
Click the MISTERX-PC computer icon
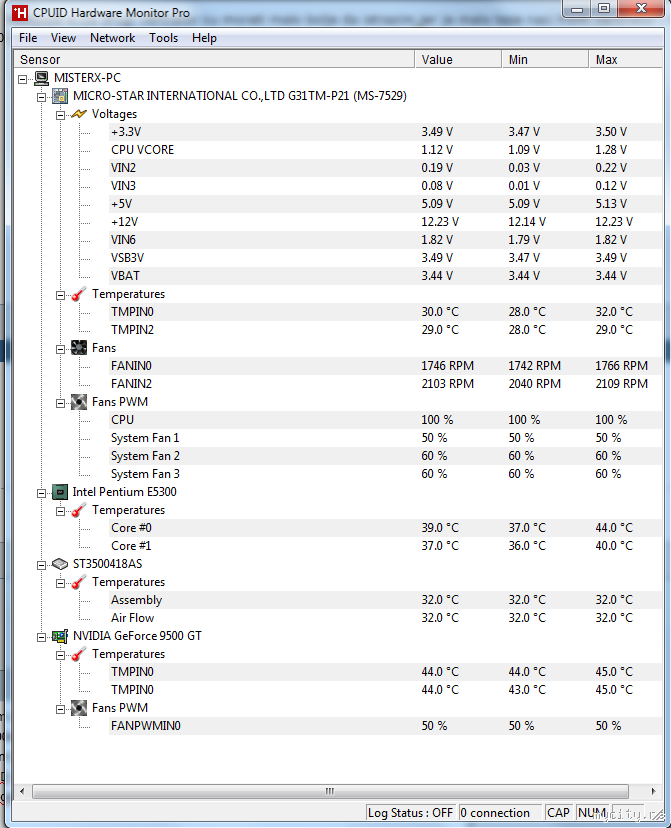coord(41,78)
